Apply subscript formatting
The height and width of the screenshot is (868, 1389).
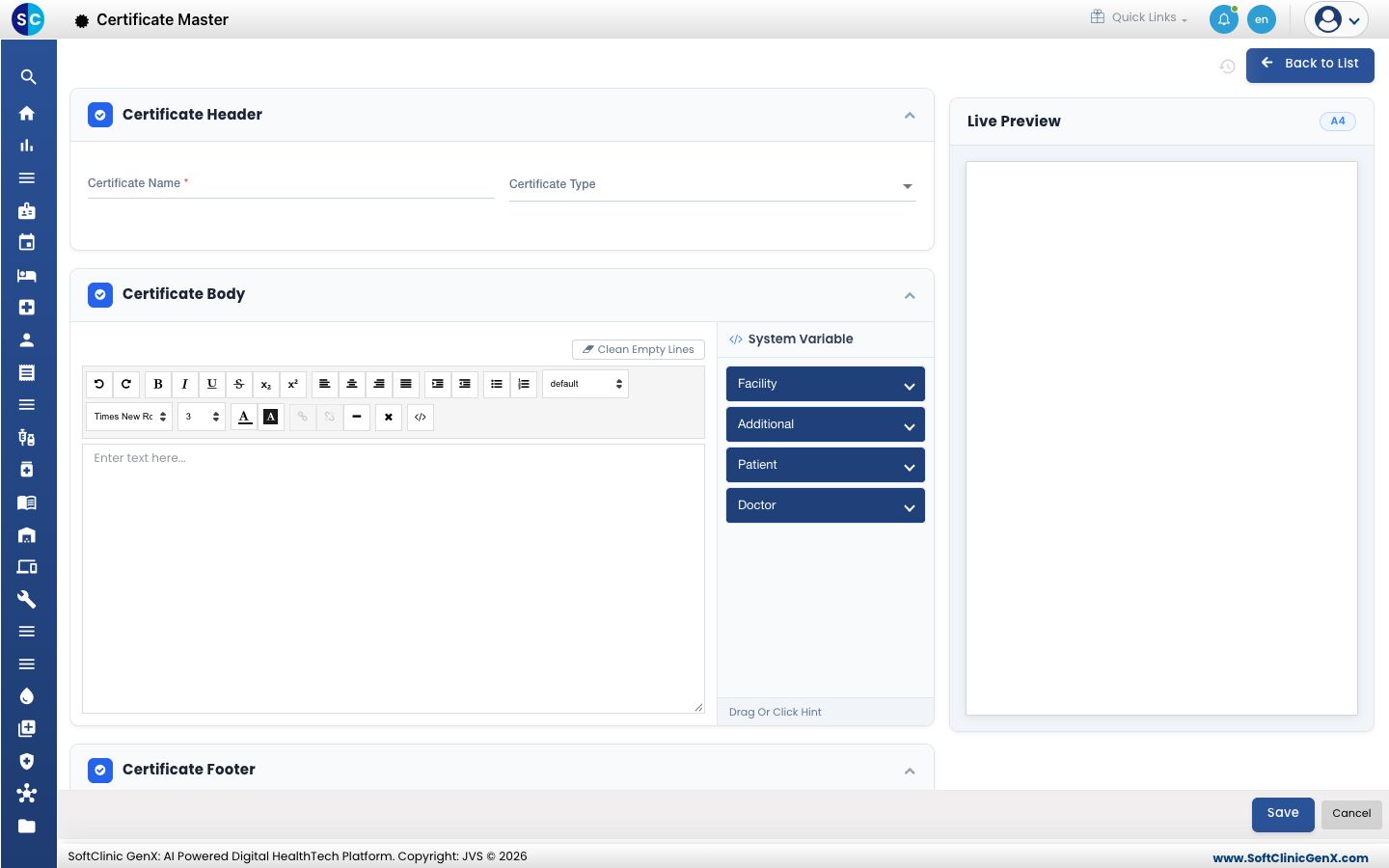[266, 384]
